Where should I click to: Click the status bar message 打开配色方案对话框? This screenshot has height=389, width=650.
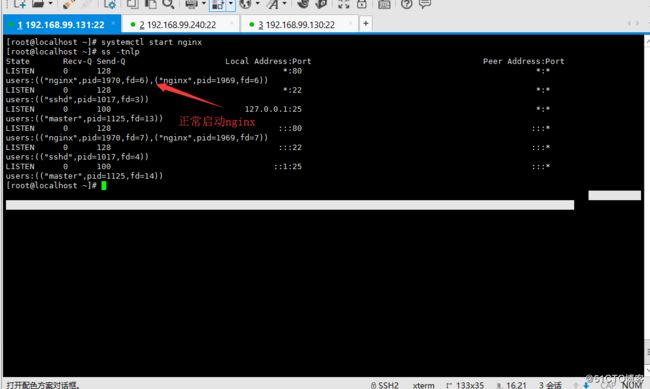(x=43, y=385)
